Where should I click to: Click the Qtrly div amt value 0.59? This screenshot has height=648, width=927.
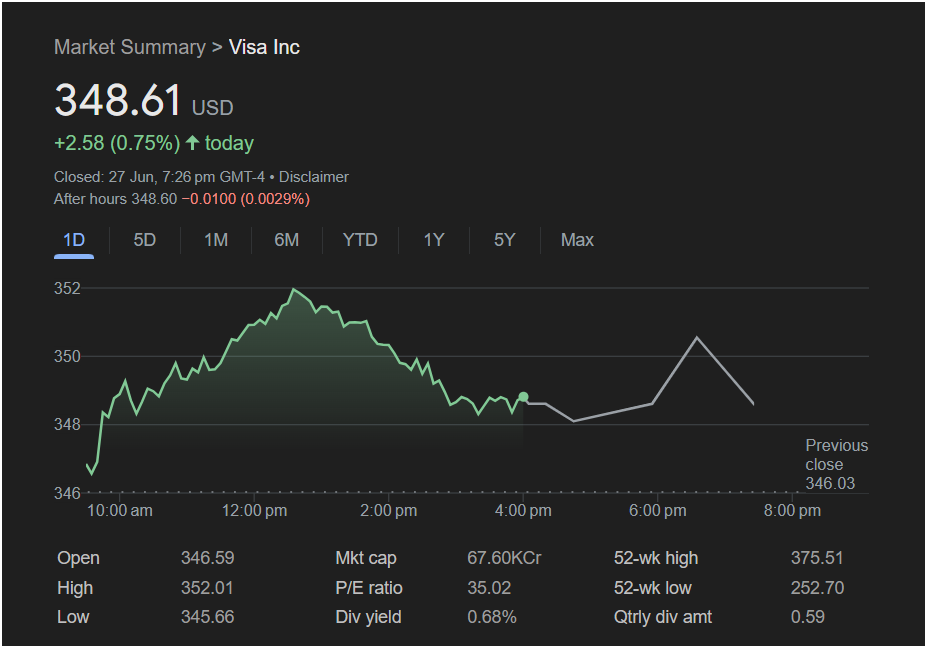coord(808,617)
